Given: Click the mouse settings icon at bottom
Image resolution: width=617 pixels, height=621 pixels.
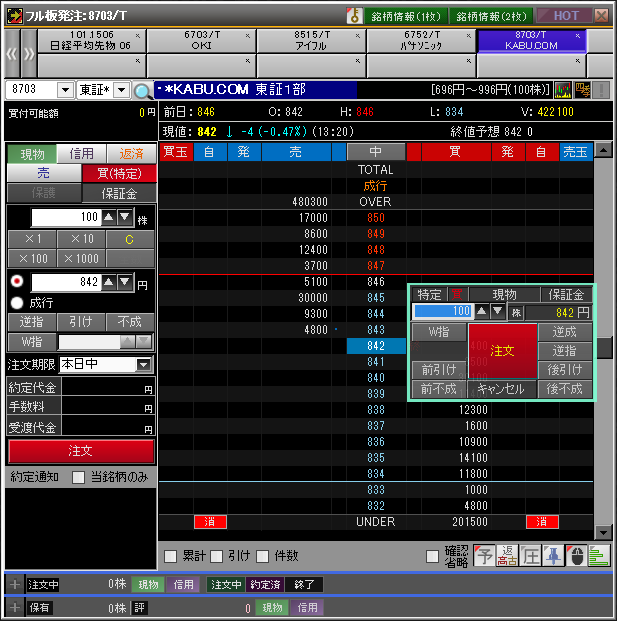Looking at the screenshot, I should (576, 556).
